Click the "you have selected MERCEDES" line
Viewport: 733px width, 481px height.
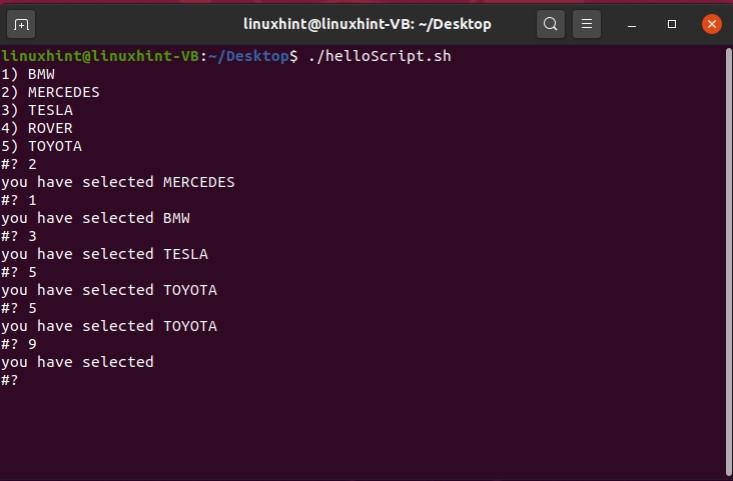point(118,182)
